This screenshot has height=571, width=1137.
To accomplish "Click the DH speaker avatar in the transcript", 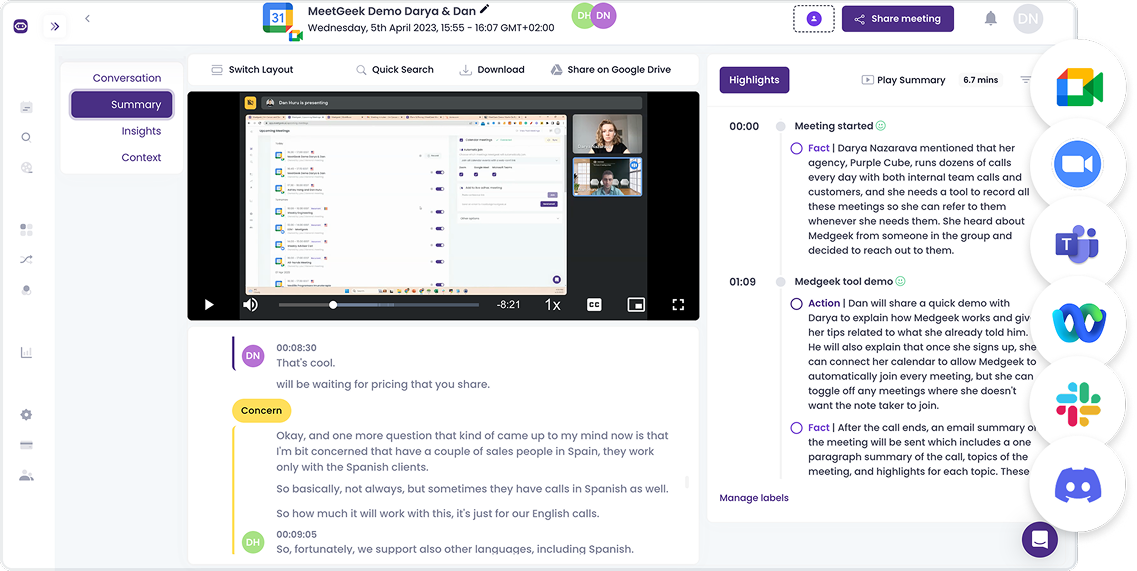I will [x=252, y=541].
